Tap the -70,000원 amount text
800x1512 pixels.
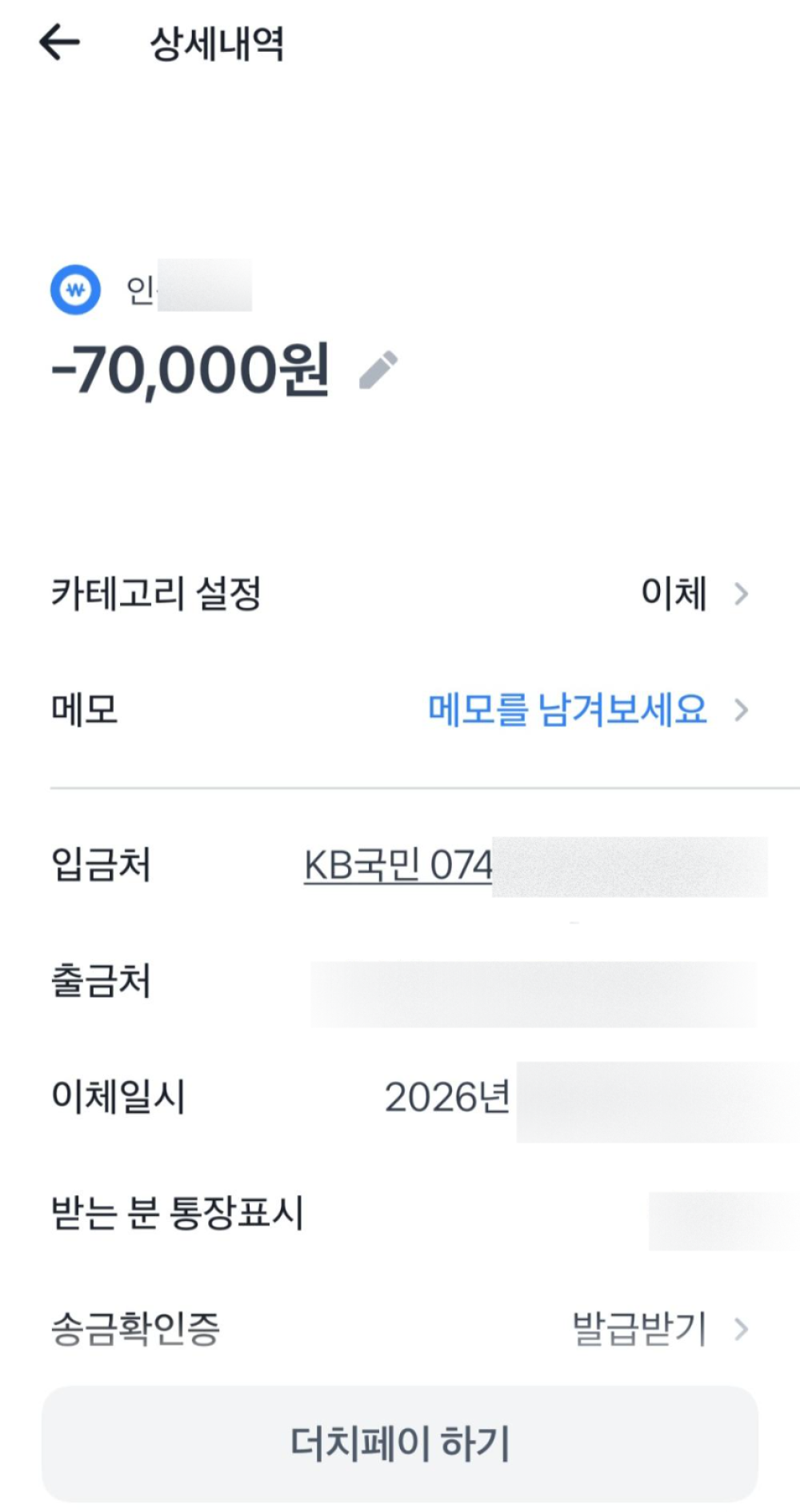tap(190, 370)
